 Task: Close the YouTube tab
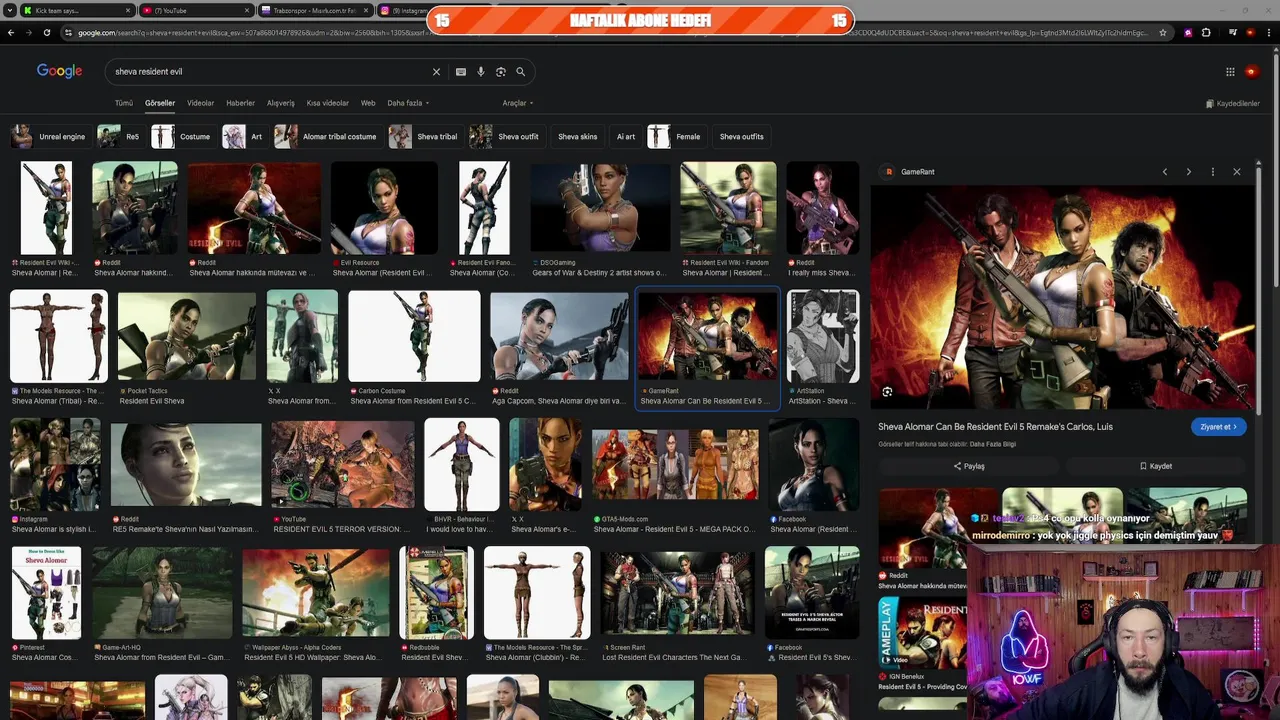[245, 10]
